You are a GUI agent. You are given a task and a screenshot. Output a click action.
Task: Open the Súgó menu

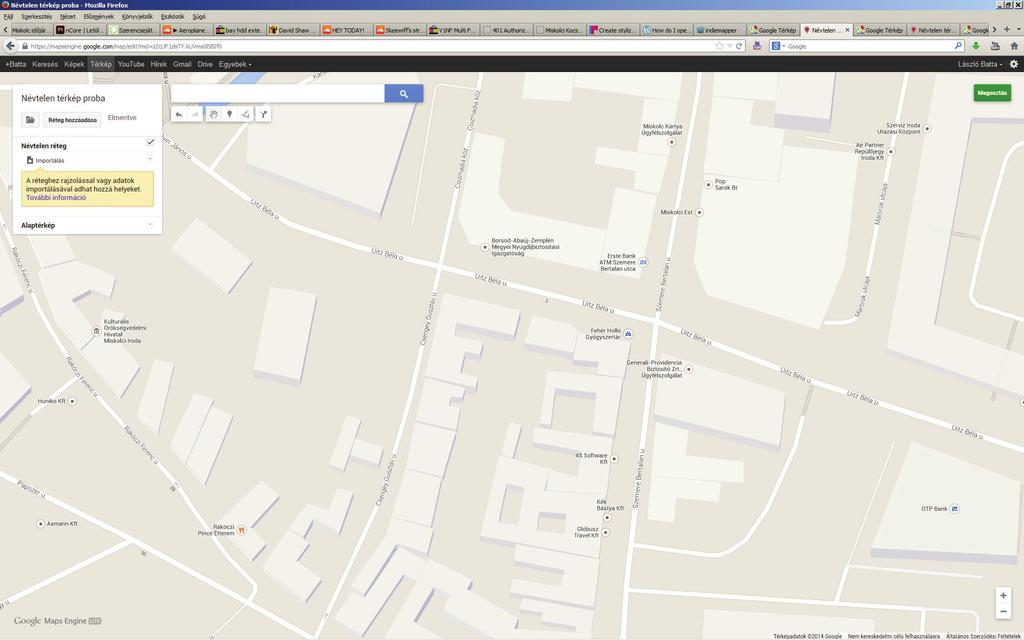click(199, 16)
